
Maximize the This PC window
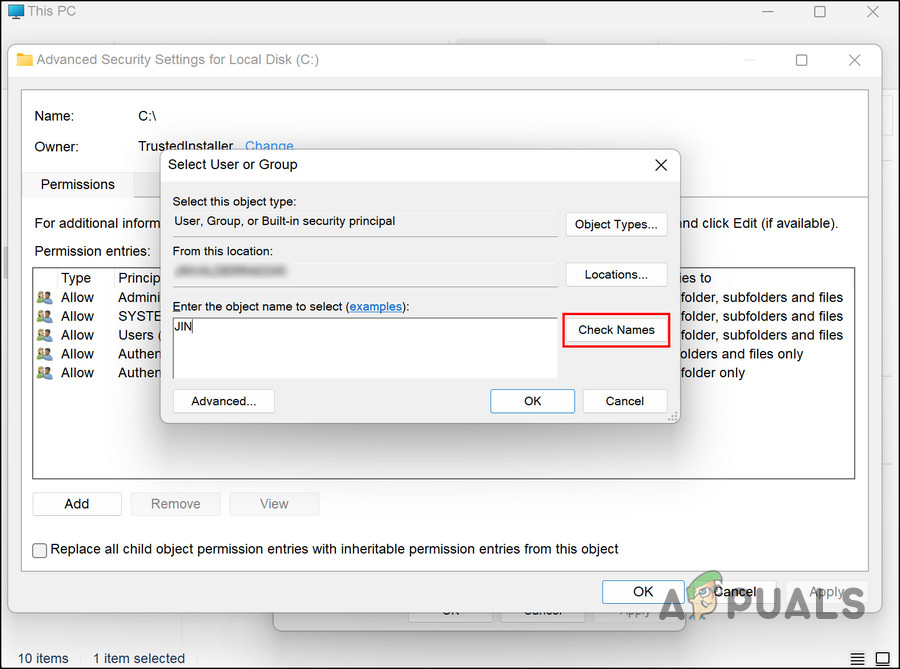coord(820,12)
